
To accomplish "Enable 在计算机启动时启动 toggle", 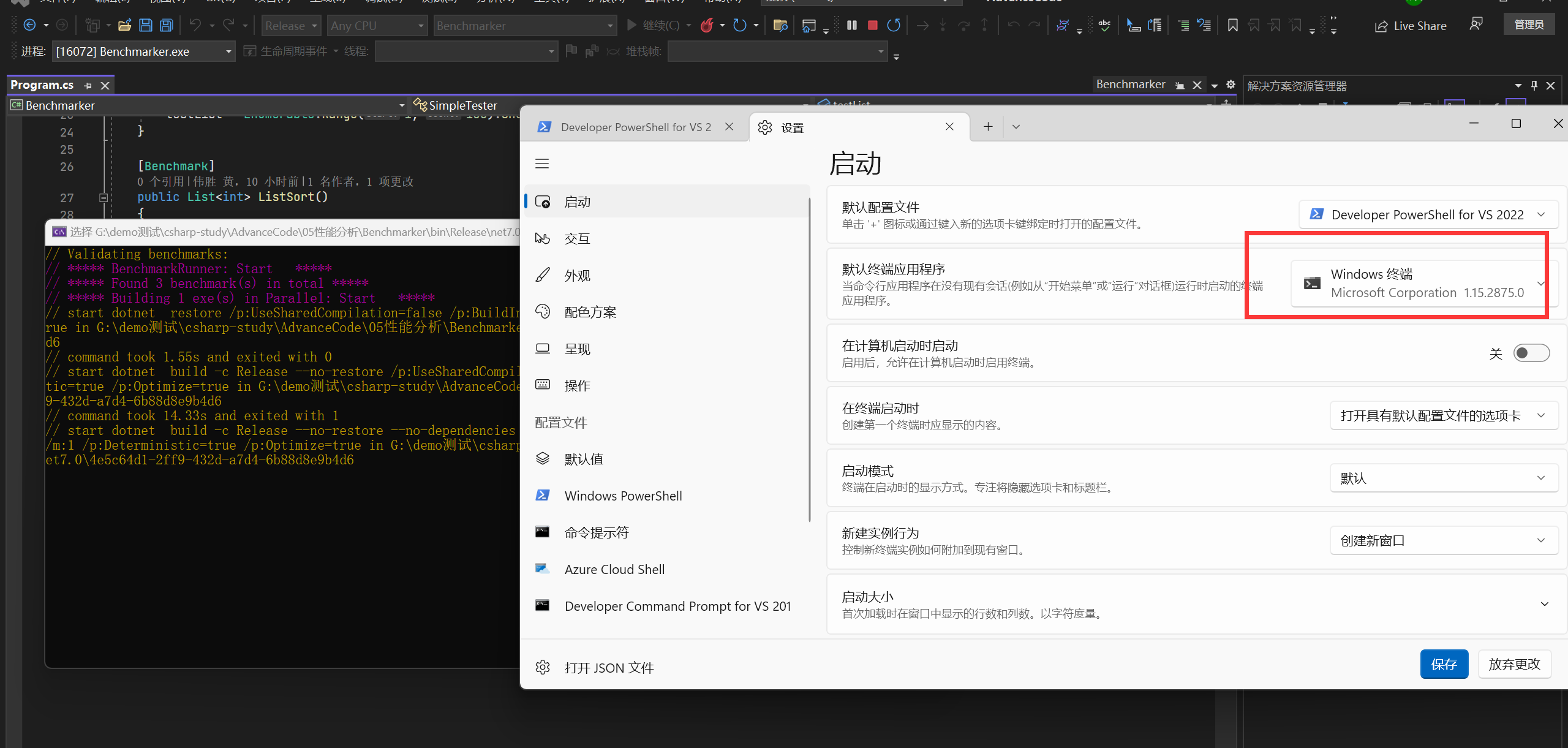I will click(x=1531, y=353).
